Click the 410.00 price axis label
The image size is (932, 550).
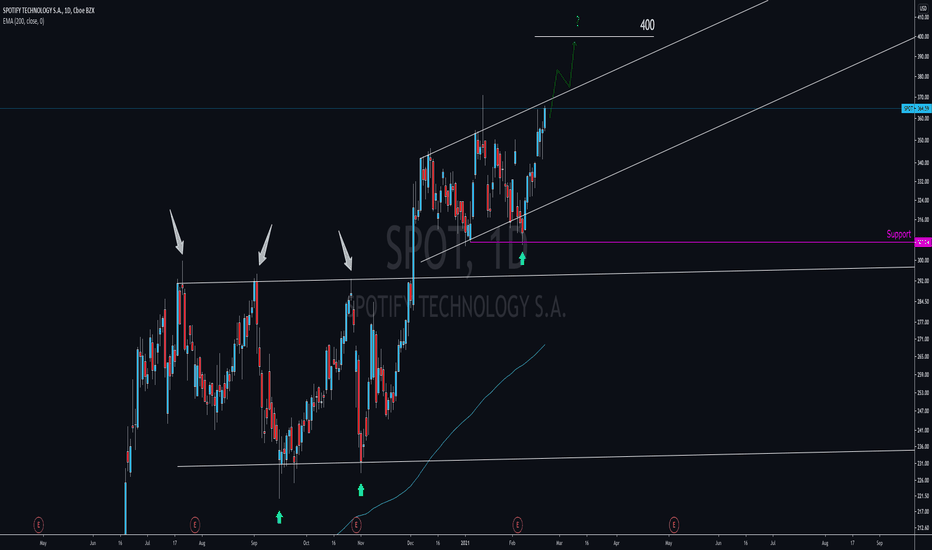point(923,17)
